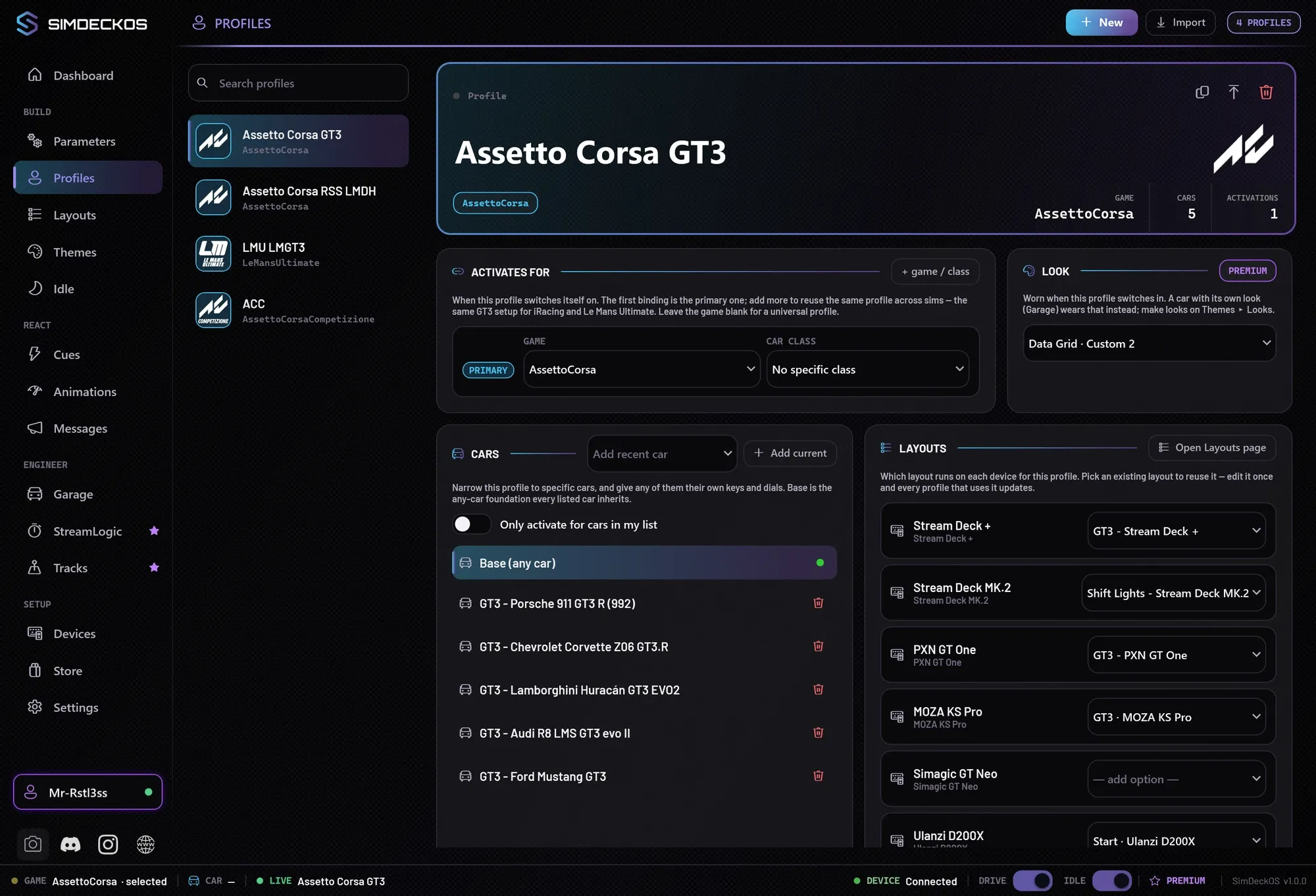Toggle the IDLE switch in status bar
Viewport: 1316px width, 896px height.
coord(1112,881)
